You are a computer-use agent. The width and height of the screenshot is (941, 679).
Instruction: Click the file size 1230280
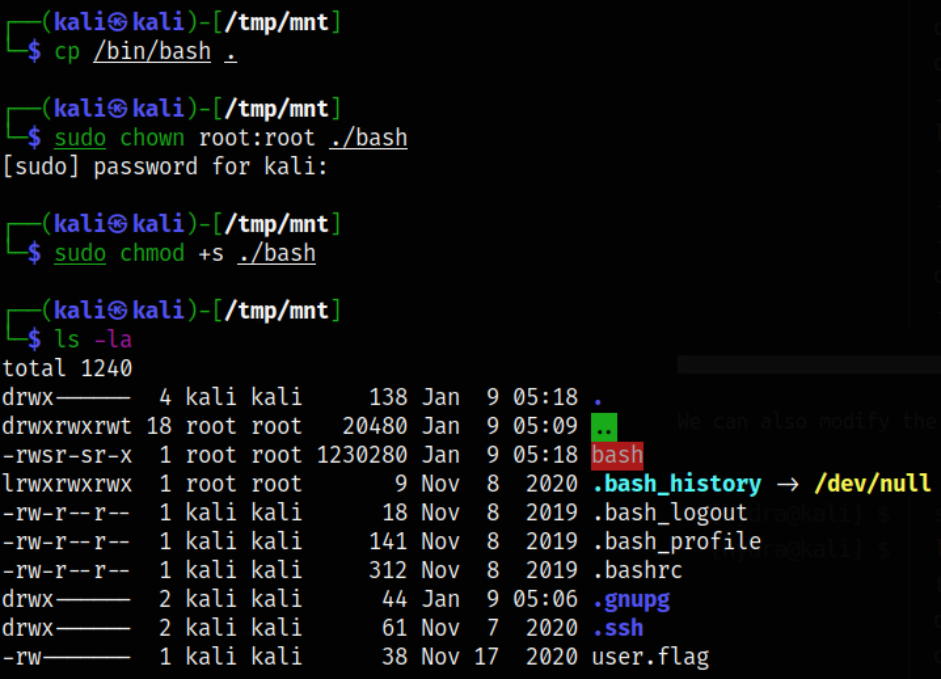[362, 455]
